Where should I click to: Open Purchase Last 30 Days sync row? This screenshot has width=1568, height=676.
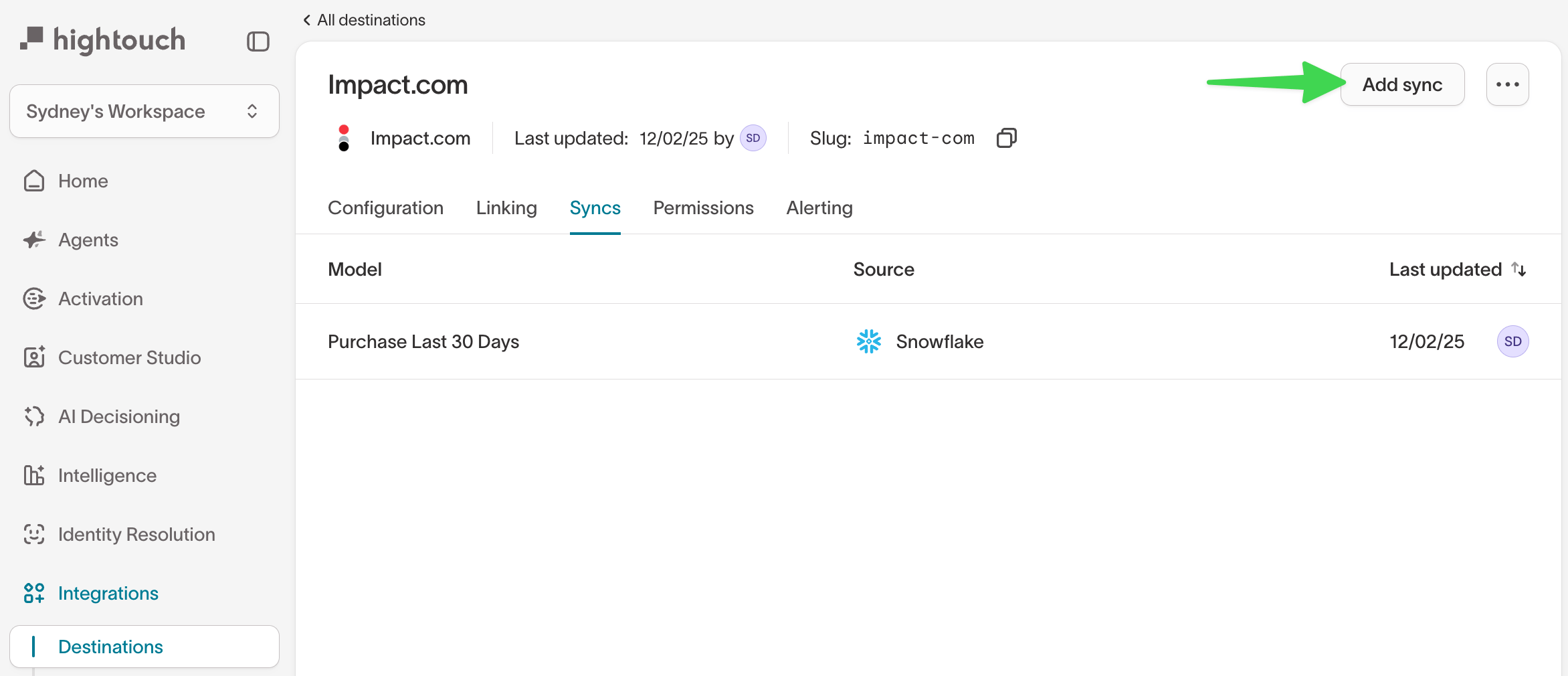point(928,341)
